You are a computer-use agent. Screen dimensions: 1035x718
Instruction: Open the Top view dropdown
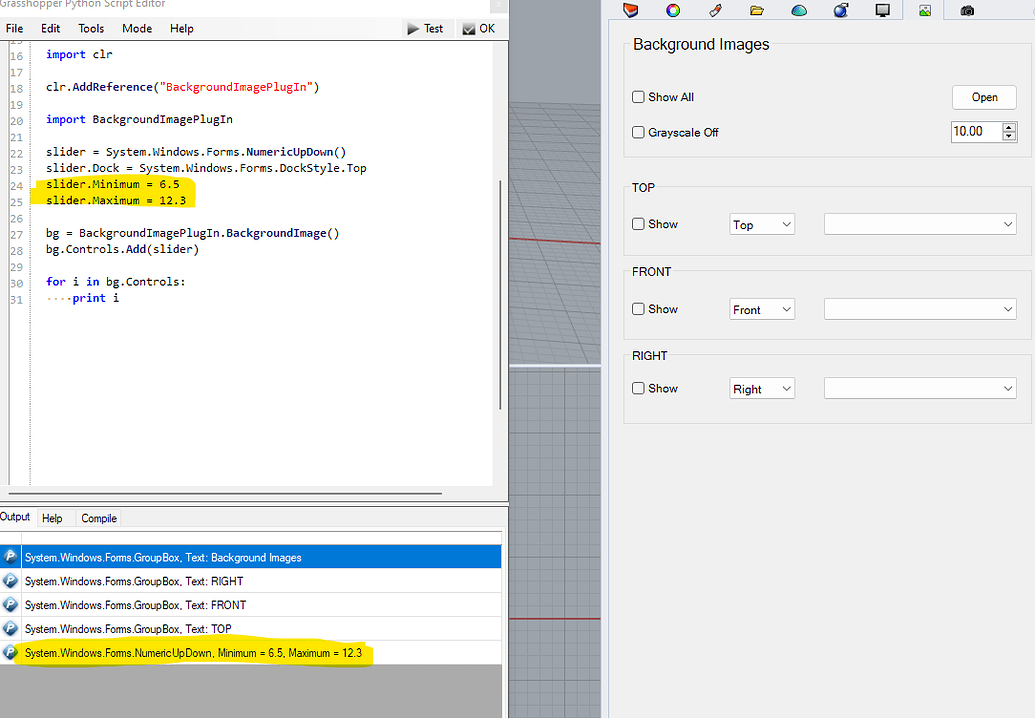pyautogui.click(x=762, y=224)
